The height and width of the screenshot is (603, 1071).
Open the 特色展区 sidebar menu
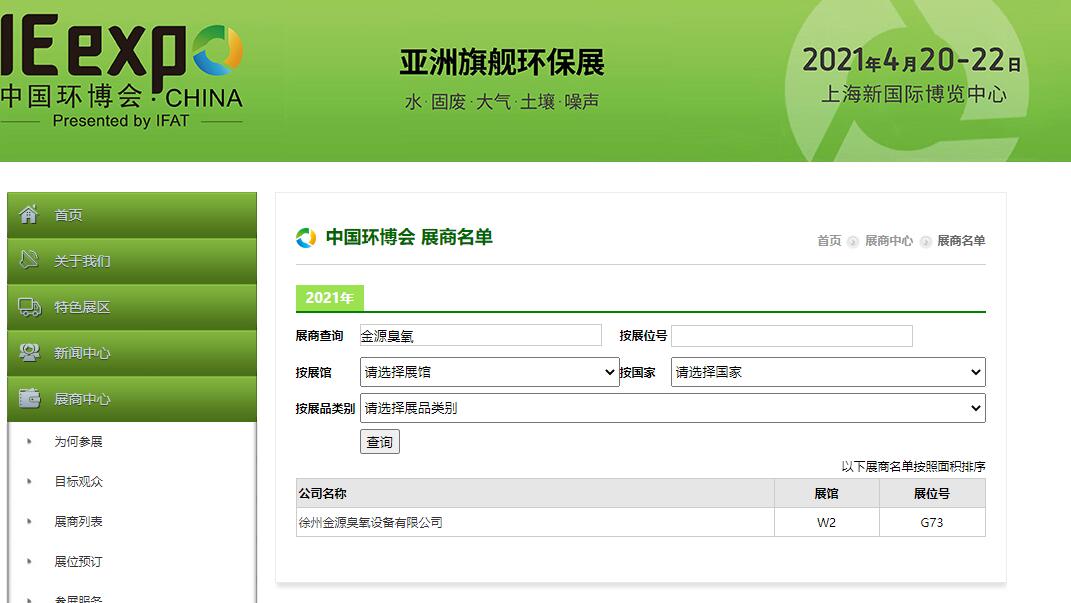[132, 307]
